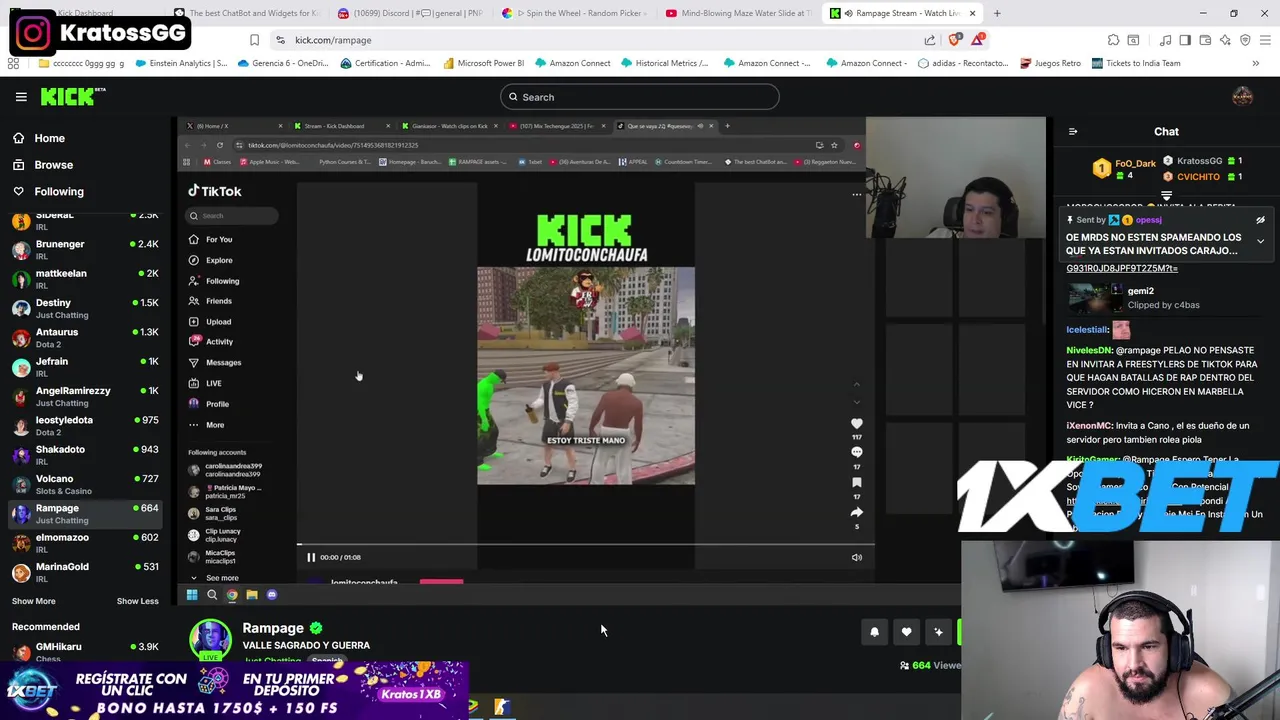Click the Kick beta logo
The height and width of the screenshot is (720, 1280).
point(73,97)
